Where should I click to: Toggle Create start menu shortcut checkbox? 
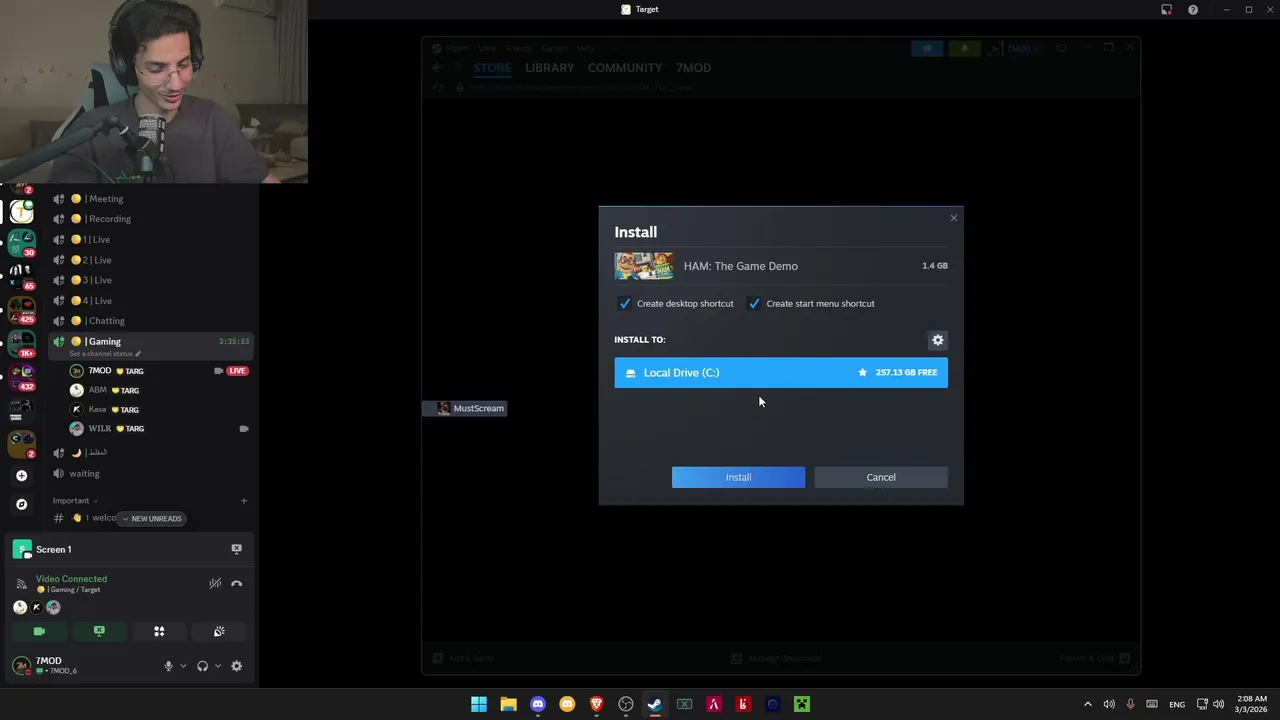tap(754, 303)
